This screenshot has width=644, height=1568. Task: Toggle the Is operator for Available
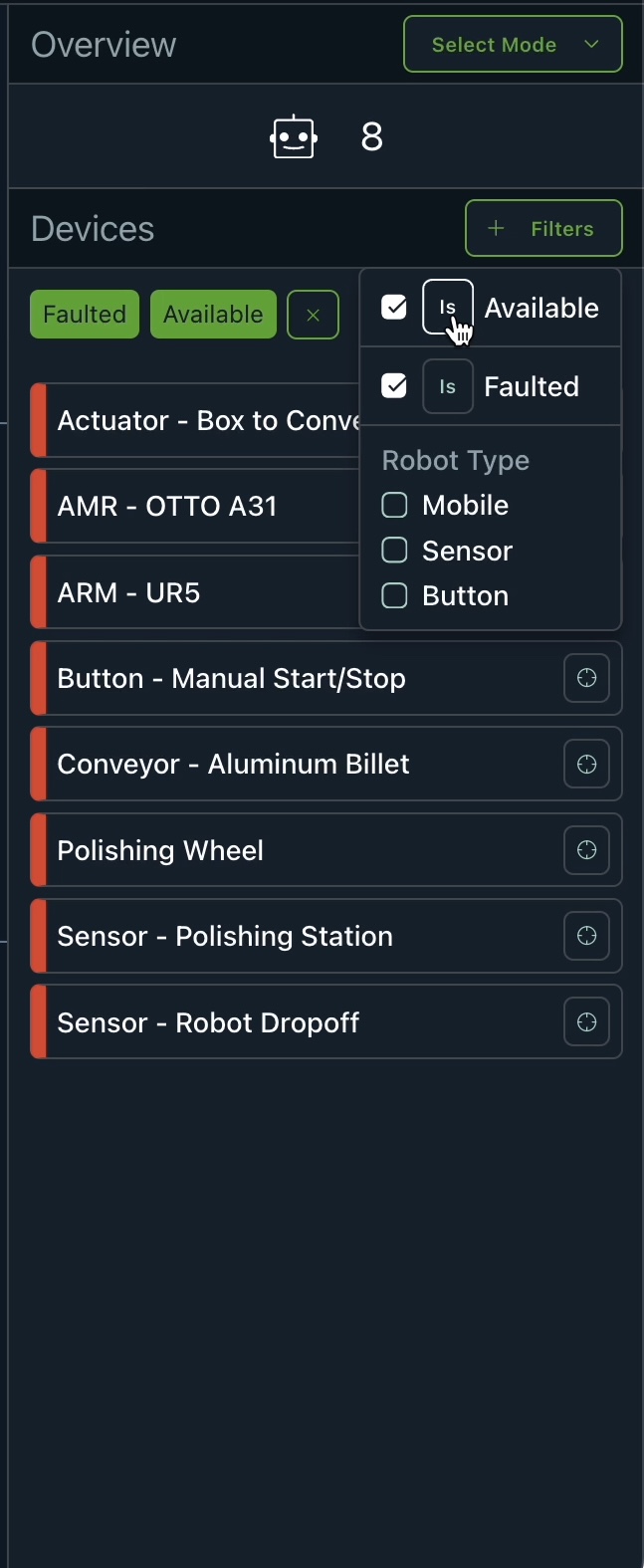[447, 307]
